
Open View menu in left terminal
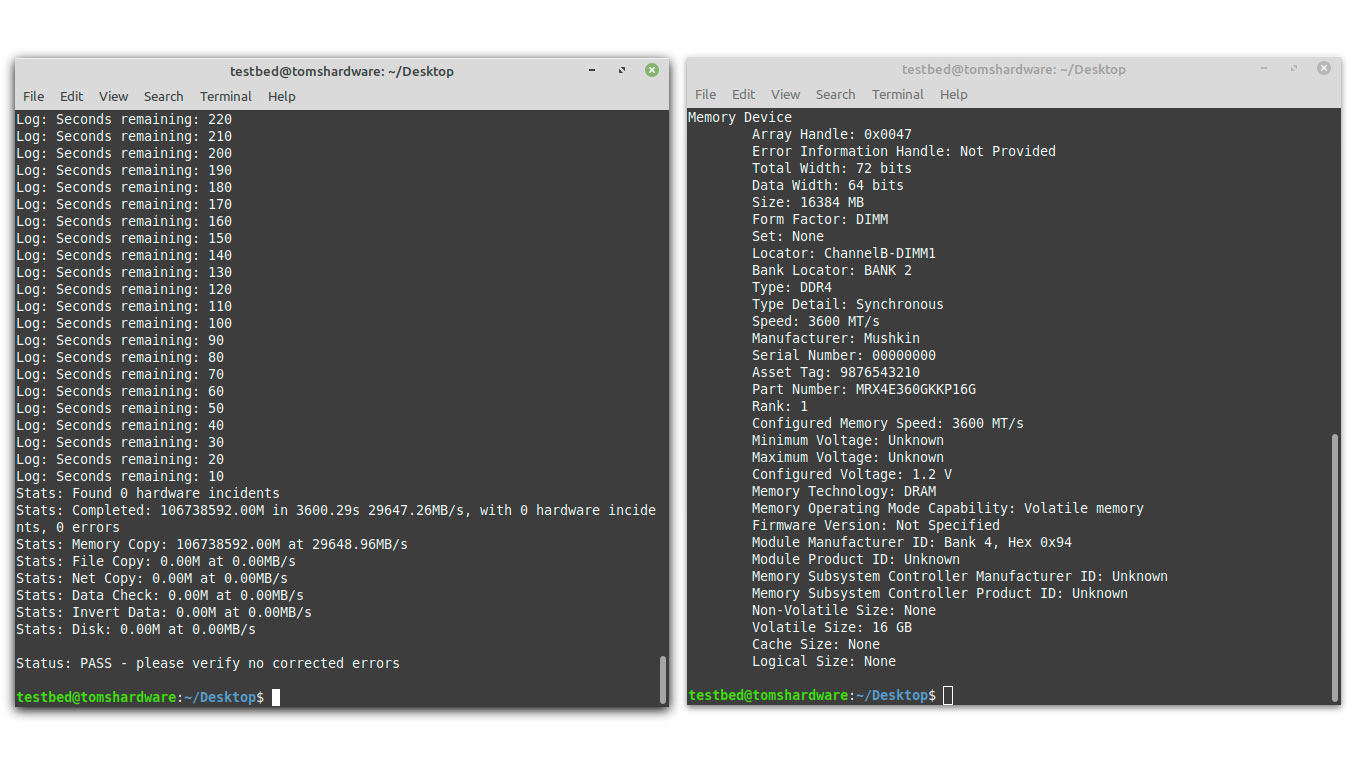(x=114, y=96)
